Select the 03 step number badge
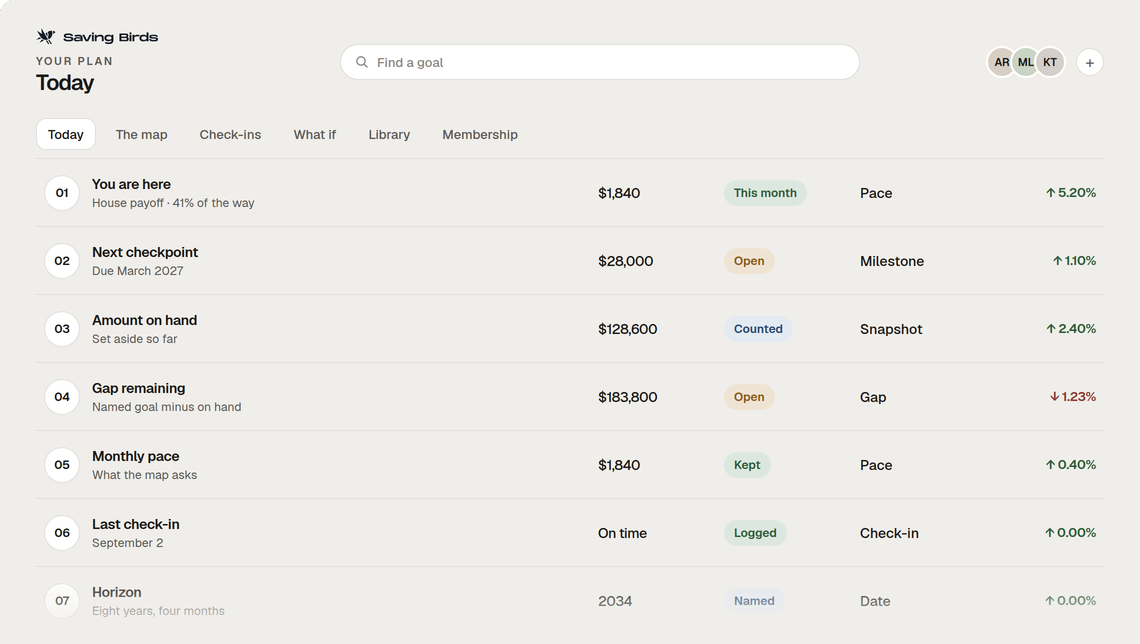 pyautogui.click(x=62, y=329)
